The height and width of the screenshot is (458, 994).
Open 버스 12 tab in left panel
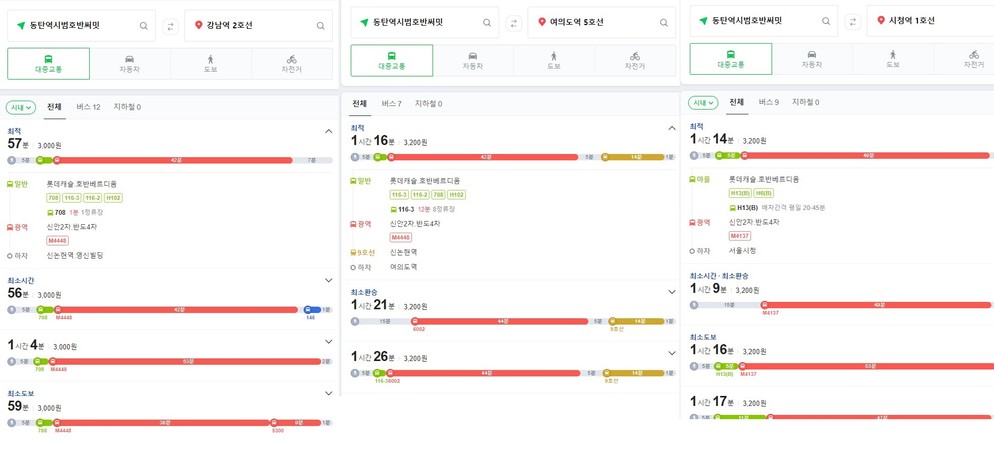(88, 107)
